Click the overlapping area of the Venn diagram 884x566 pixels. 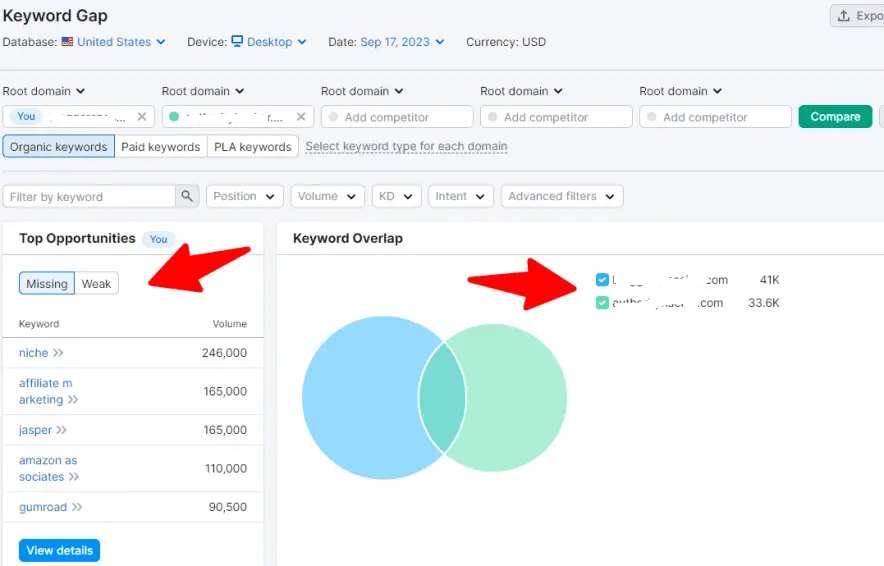click(442, 398)
